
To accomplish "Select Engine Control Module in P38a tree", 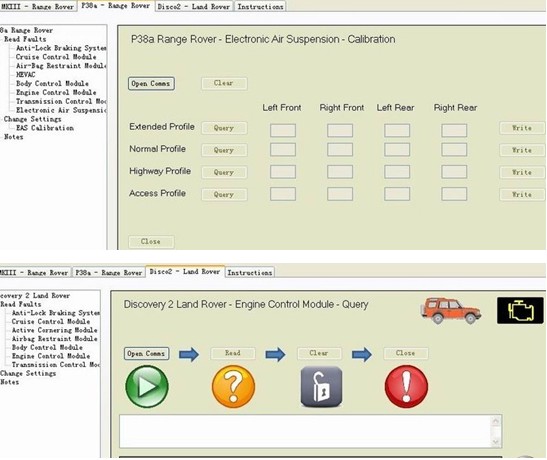I will [x=56, y=92].
